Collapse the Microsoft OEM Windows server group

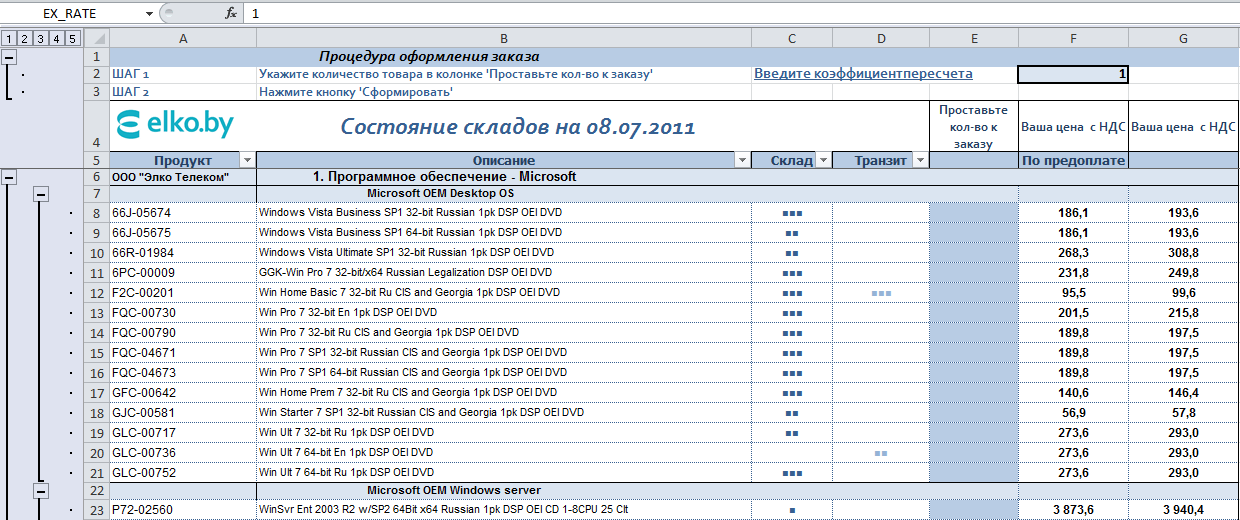pos(41,490)
